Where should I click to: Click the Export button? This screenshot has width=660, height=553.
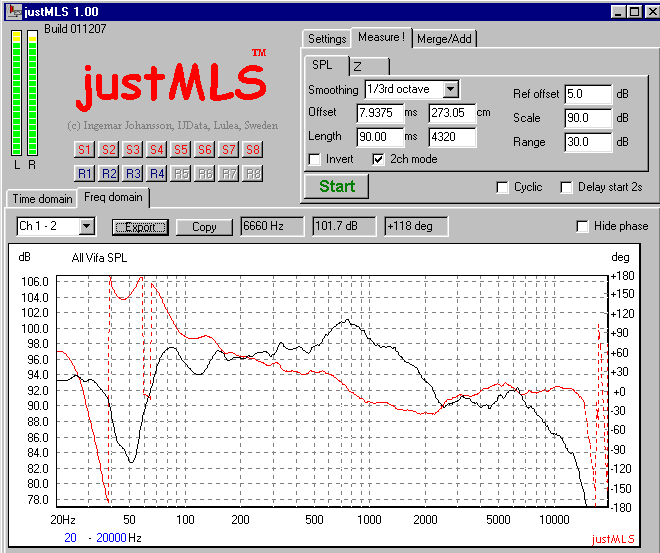(x=140, y=227)
